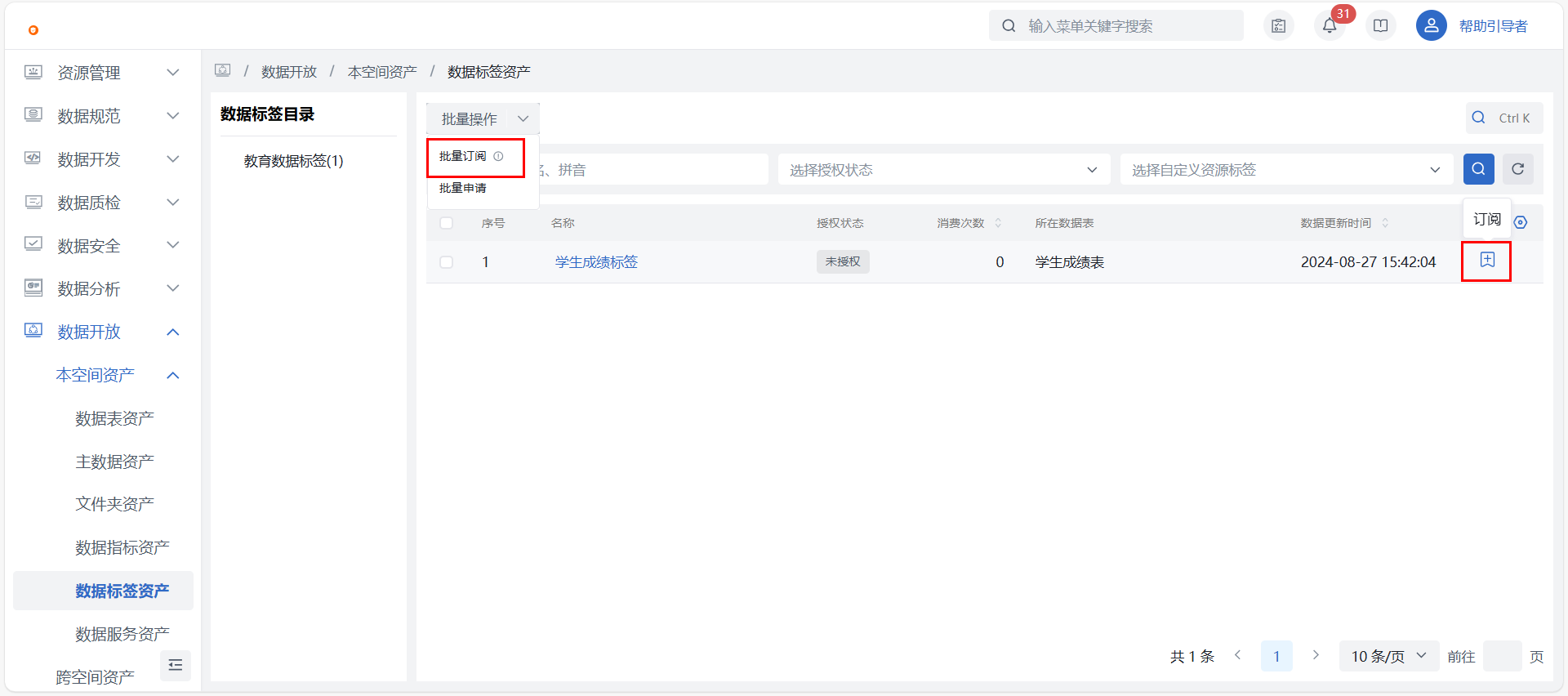Viewport: 1568px width, 696px height.
Task: Toggle the select-all checkbox in table header
Action: [447, 223]
